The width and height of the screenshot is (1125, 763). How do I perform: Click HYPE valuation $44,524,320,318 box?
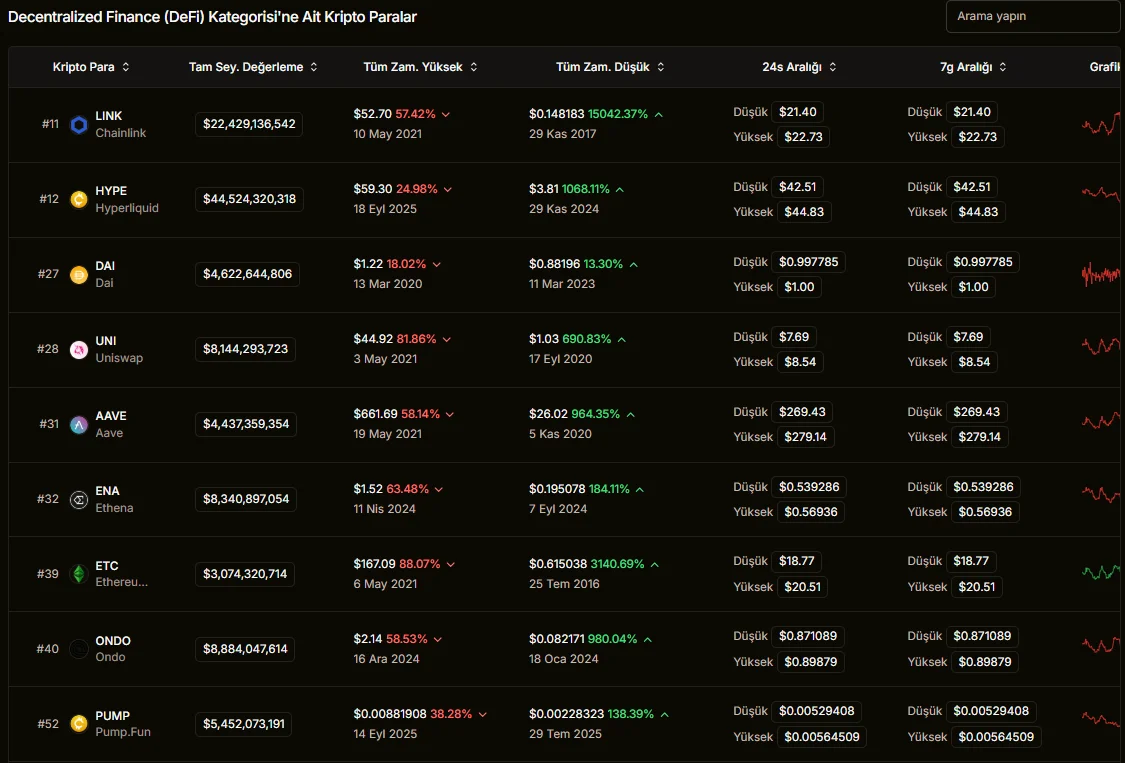(x=249, y=199)
